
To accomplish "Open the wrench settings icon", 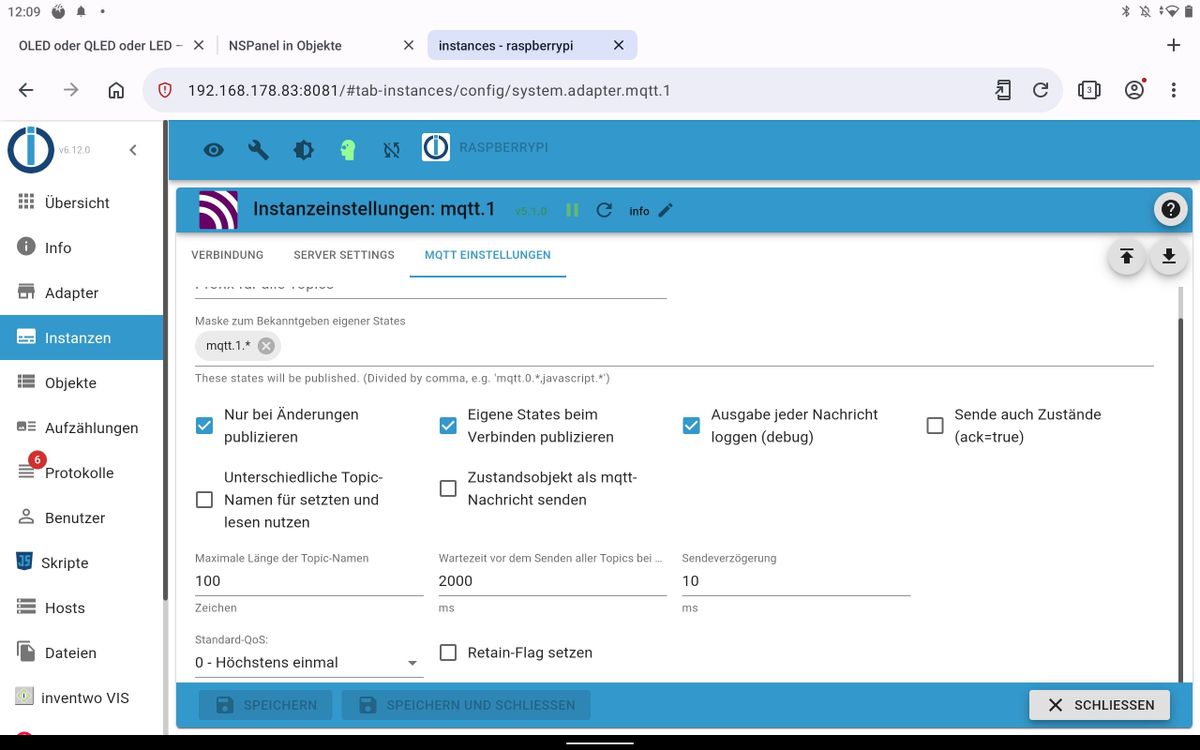I will (258, 150).
